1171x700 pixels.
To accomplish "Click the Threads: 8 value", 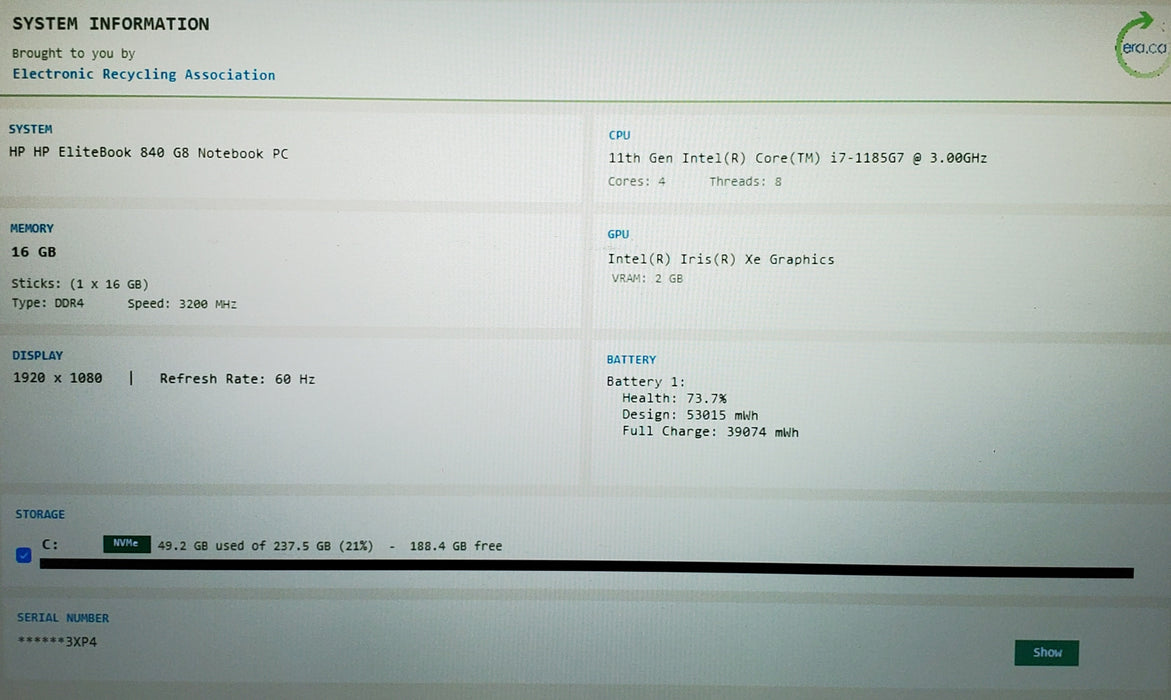I will click(745, 182).
